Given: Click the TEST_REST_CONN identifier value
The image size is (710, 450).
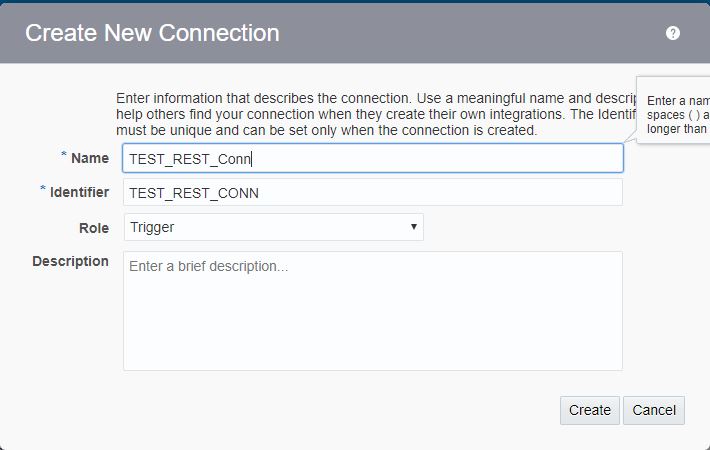Looking at the screenshot, I should click(194, 193).
